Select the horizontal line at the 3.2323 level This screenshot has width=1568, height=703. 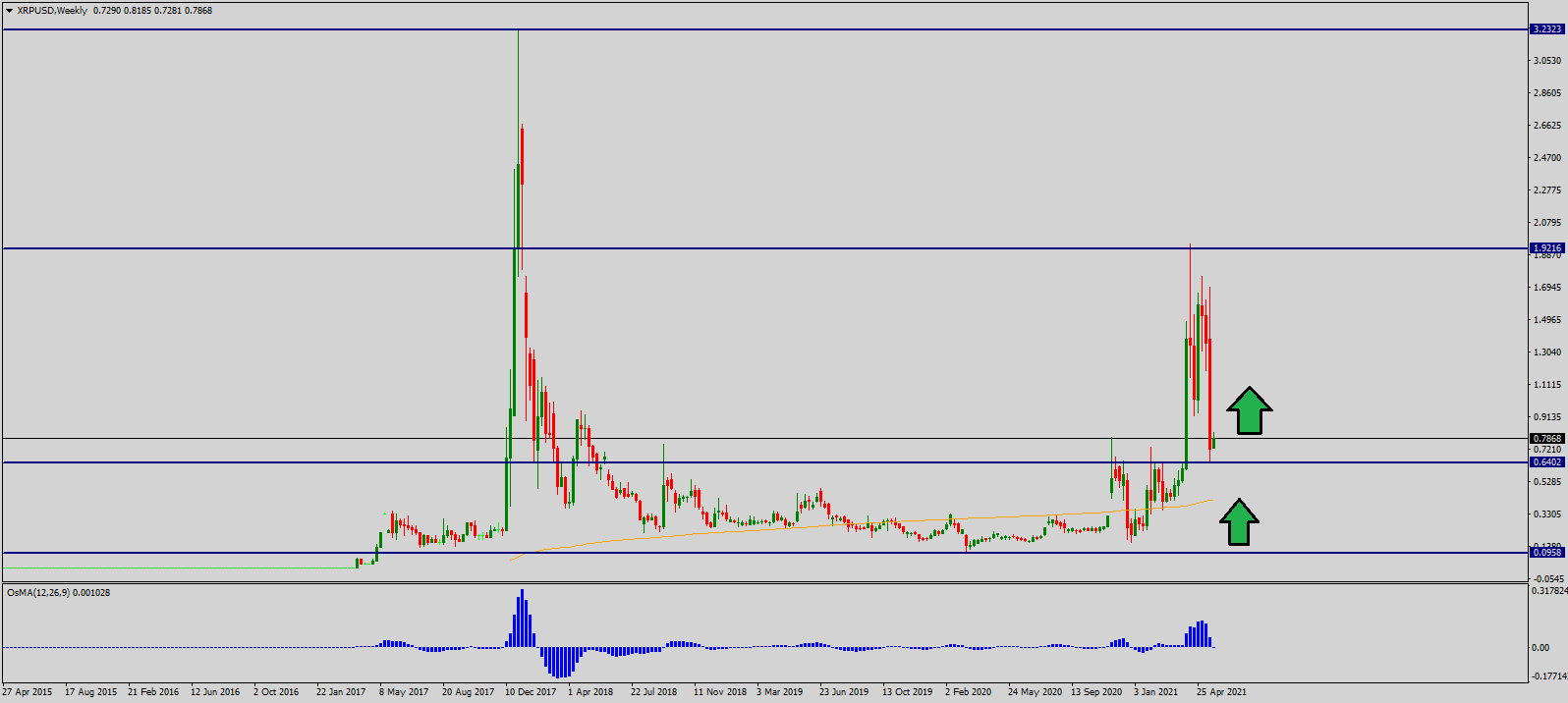[x=766, y=29]
